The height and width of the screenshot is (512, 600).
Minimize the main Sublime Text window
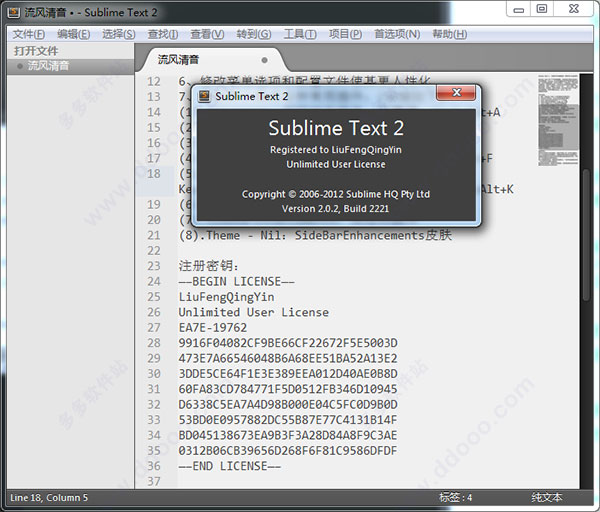click(518, 9)
